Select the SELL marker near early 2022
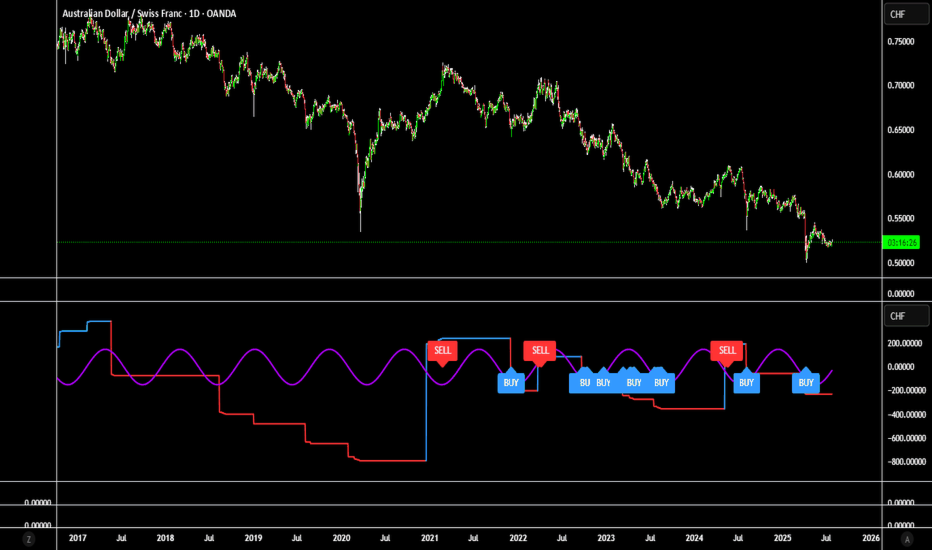Viewport: 932px width, 550px height. coord(540,351)
